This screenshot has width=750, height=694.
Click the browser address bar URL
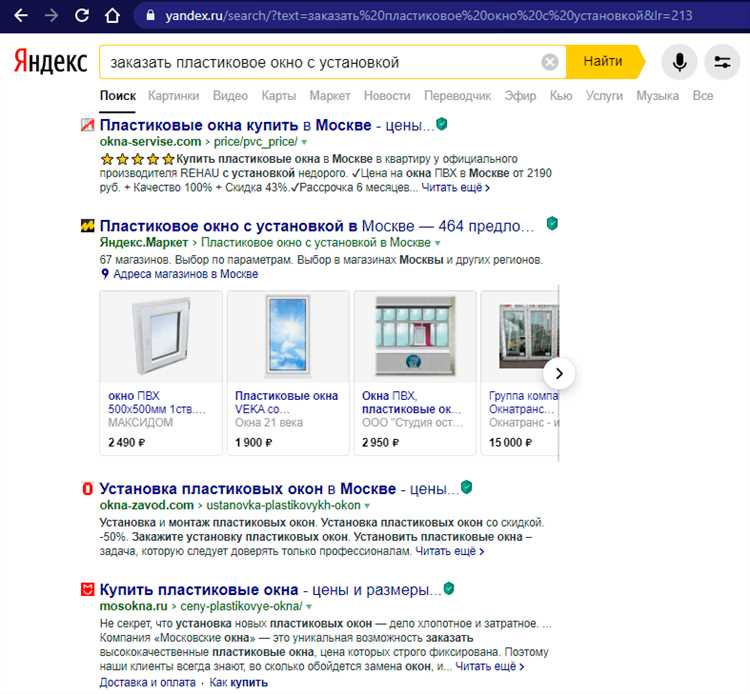coord(428,16)
